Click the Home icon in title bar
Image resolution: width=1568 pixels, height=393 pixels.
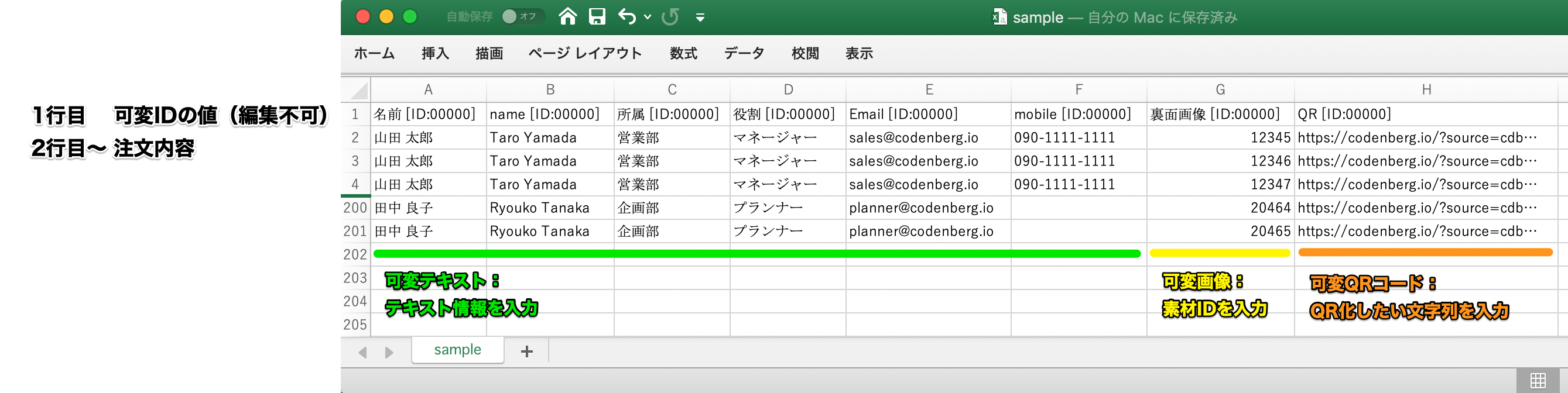567,16
